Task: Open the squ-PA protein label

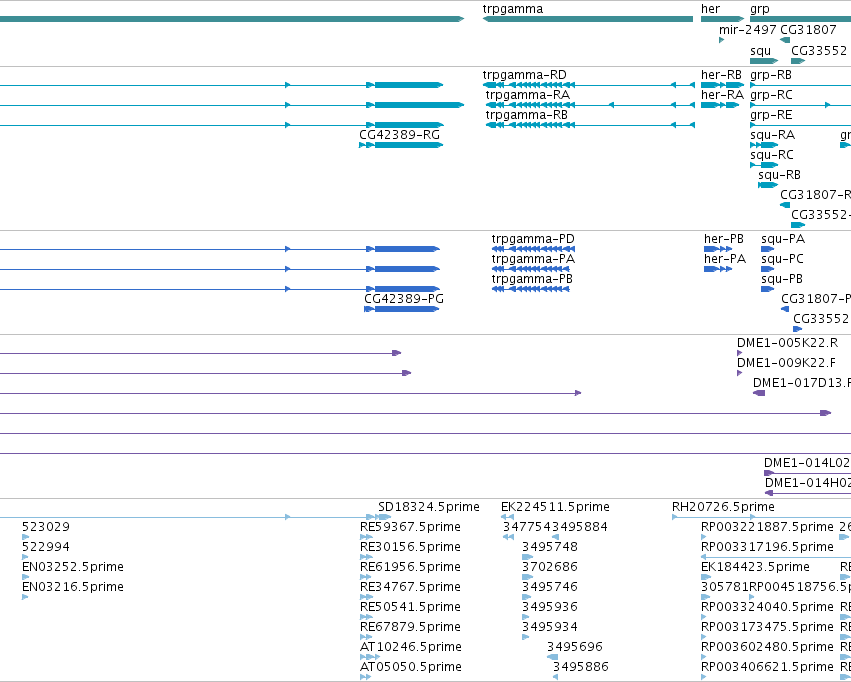Action: click(783, 239)
